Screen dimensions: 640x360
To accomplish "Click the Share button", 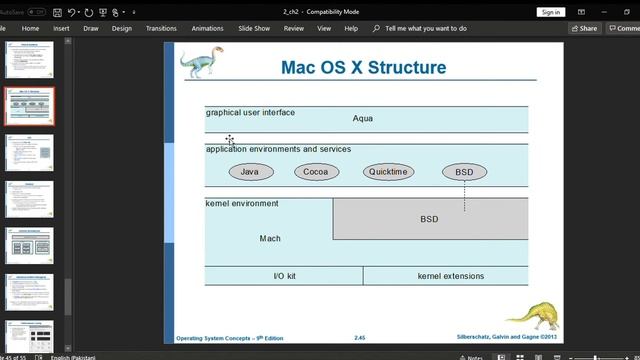I will tap(584, 28).
